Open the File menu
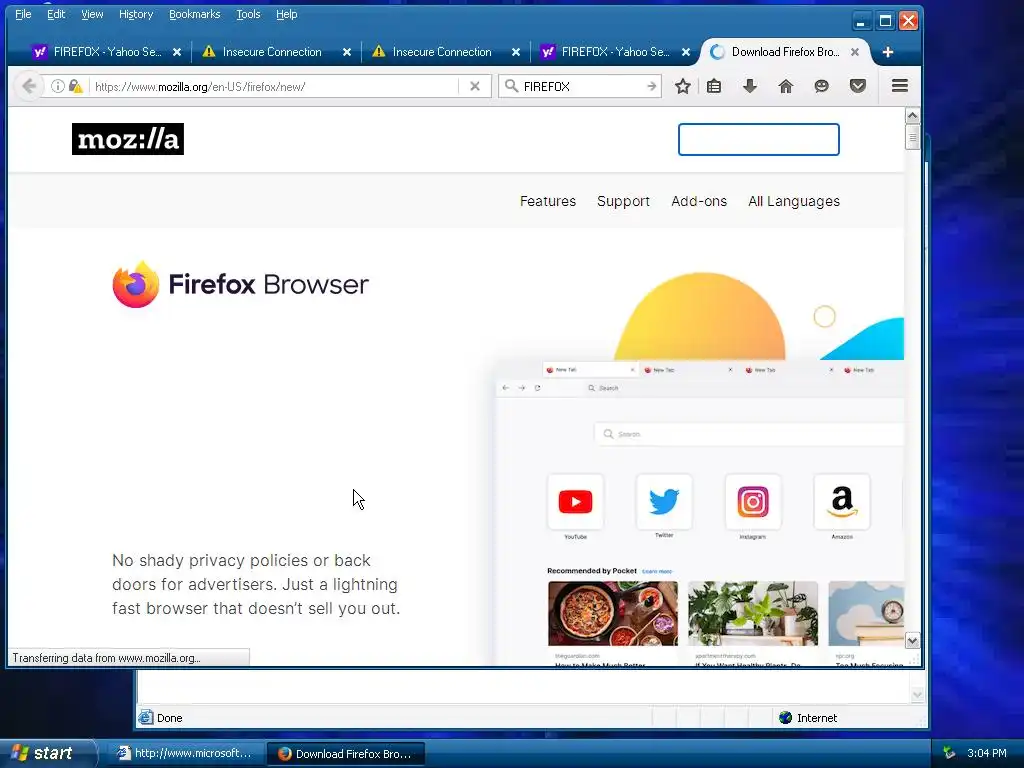The image size is (1024, 768). 23,14
